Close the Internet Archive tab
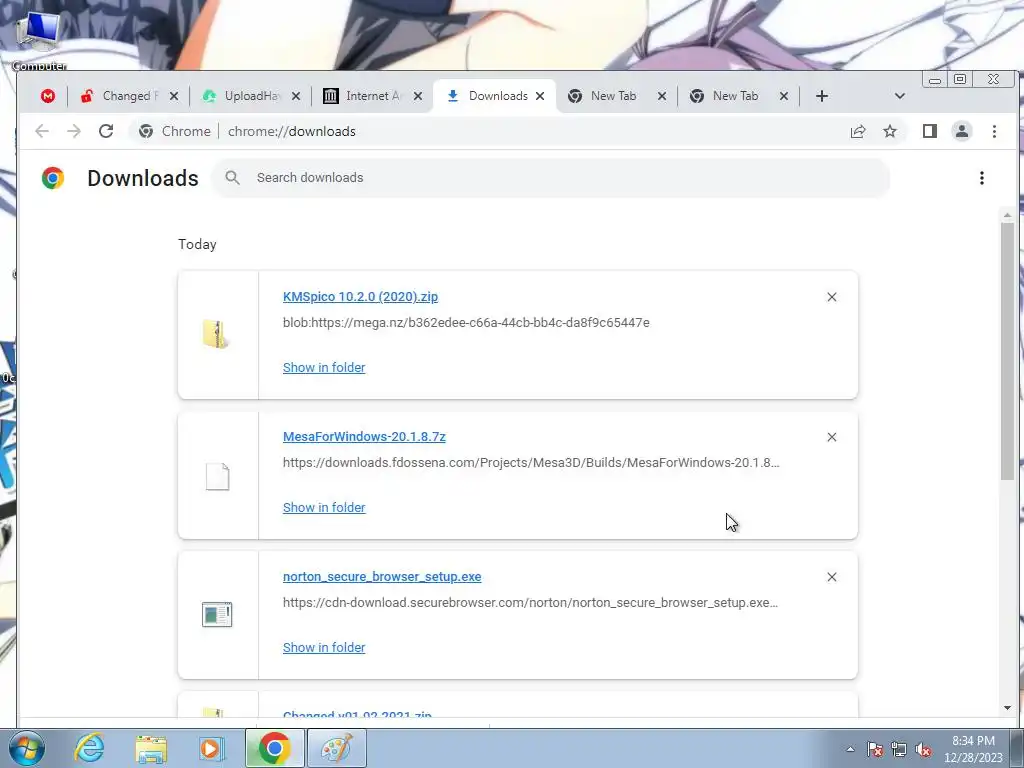1024x768 pixels. [x=418, y=96]
